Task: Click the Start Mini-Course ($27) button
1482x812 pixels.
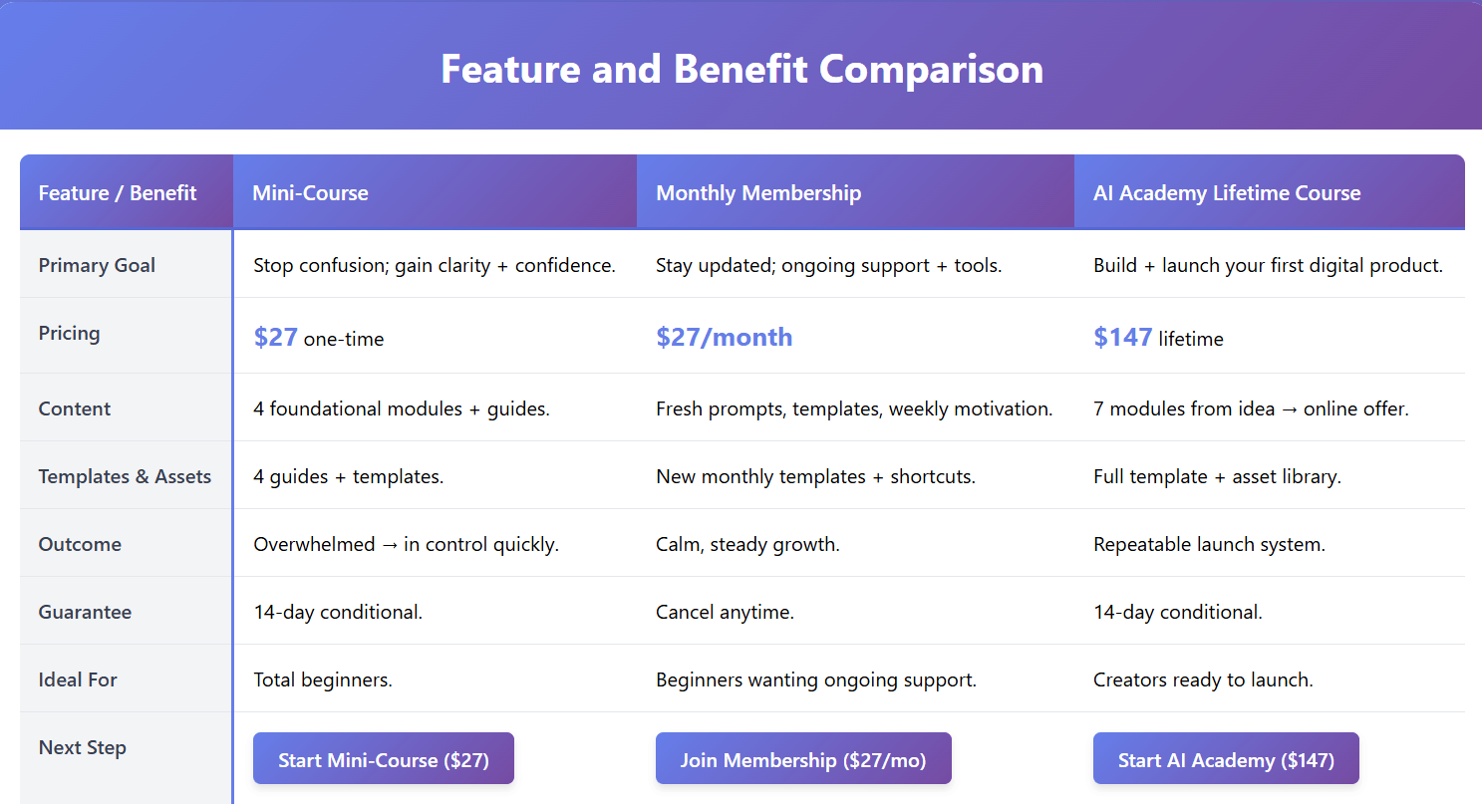Action: pyautogui.click(x=383, y=759)
